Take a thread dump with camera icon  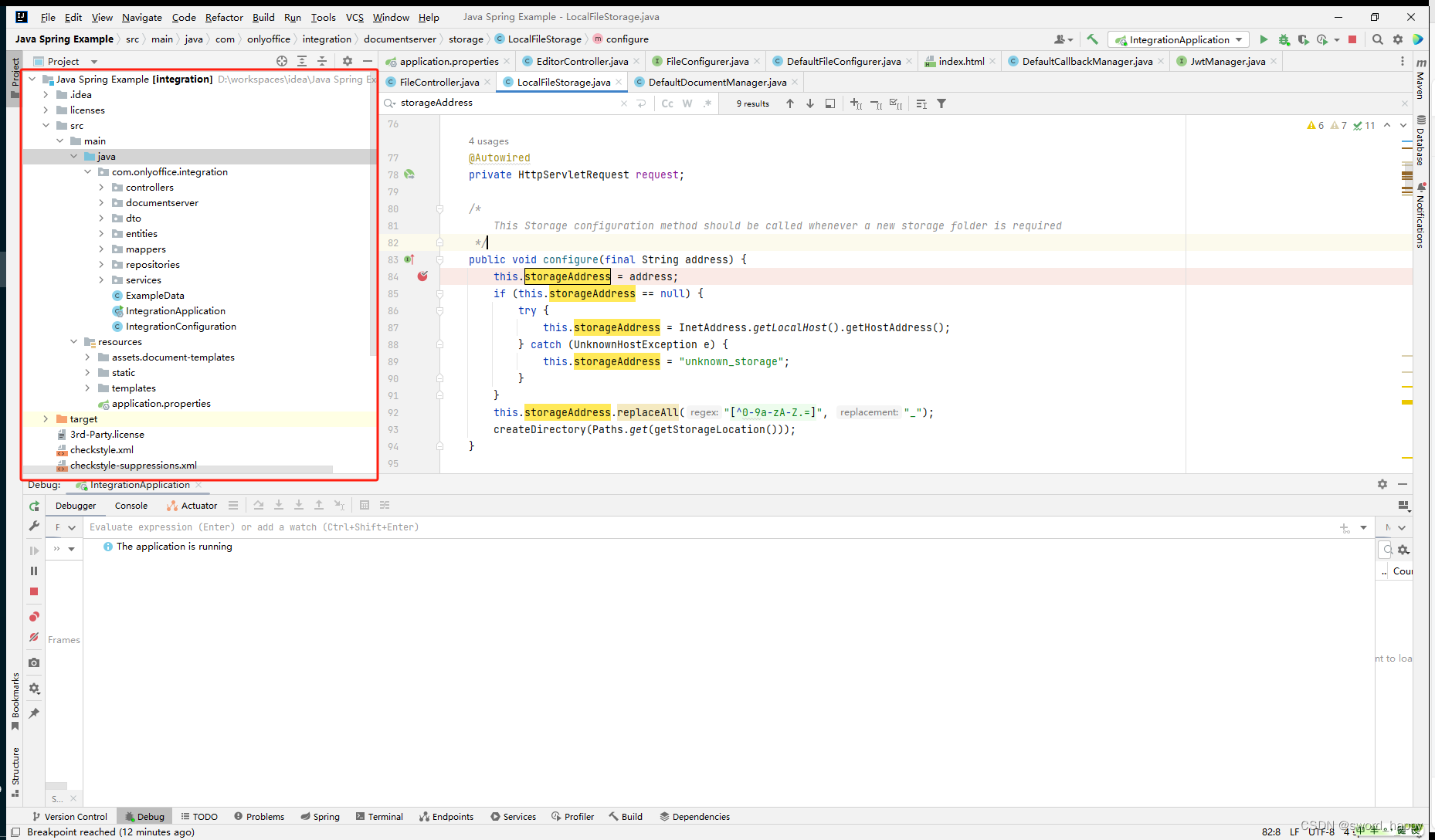(34, 662)
